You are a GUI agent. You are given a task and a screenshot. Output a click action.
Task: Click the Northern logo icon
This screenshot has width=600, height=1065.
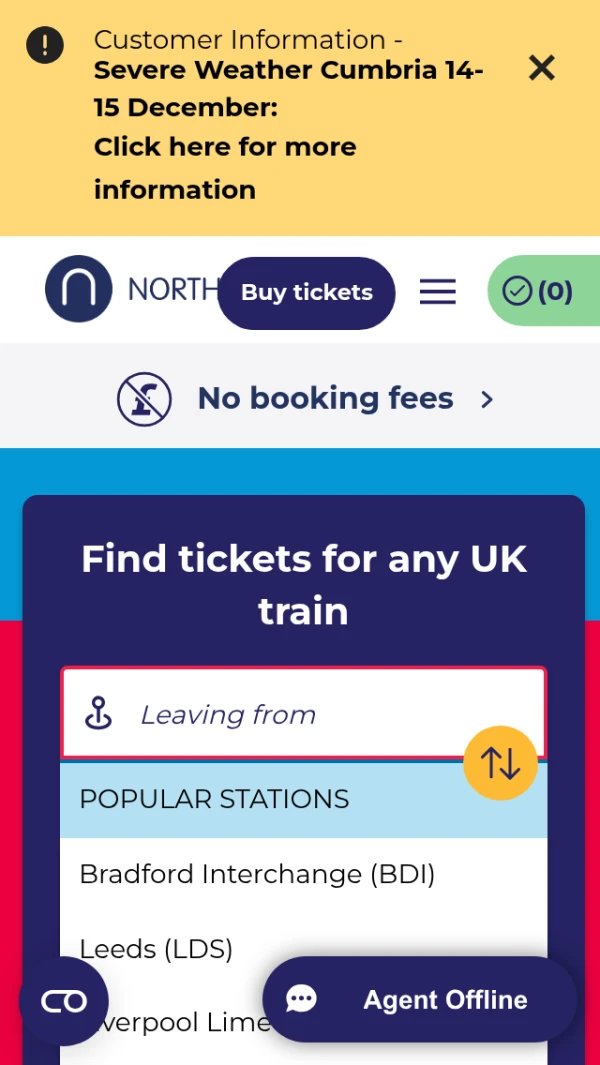coord(78,289)
